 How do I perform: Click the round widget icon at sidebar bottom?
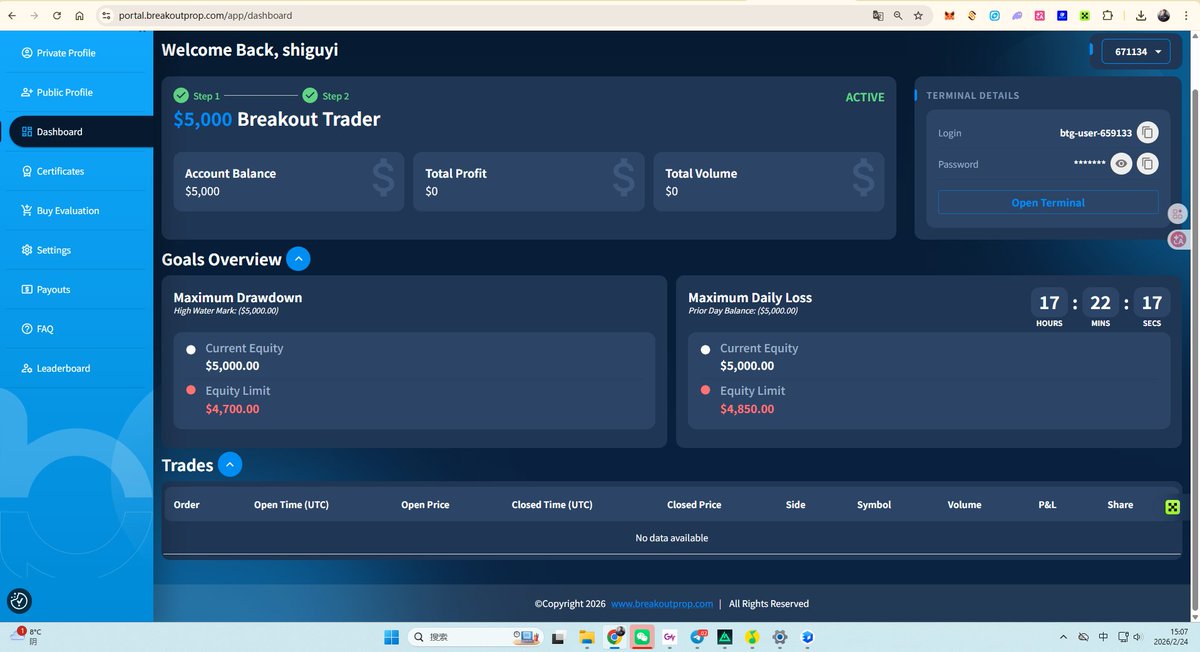[19, 601]
